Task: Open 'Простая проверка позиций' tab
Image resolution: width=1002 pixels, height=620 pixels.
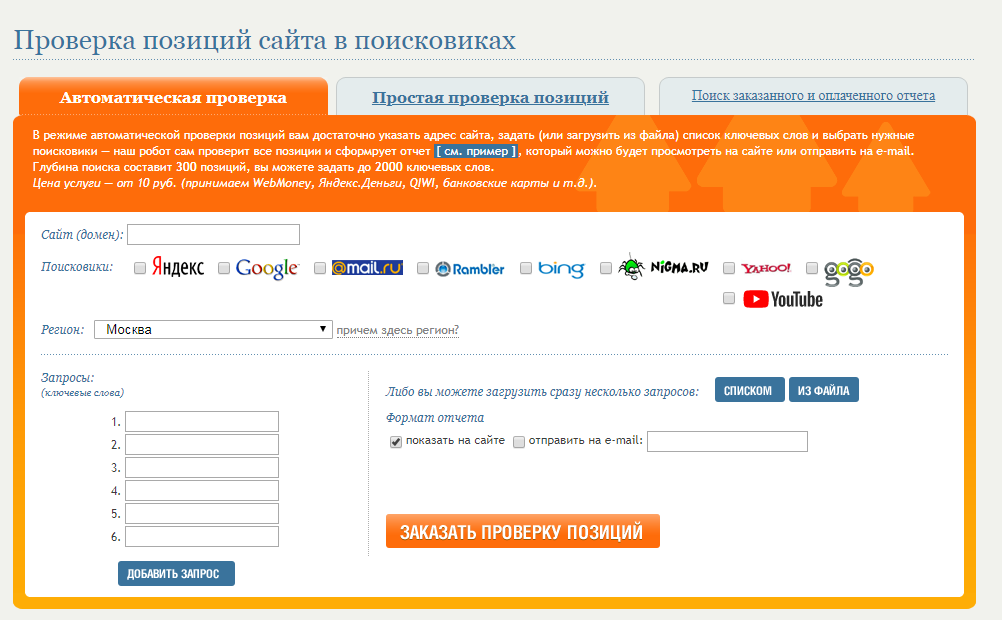Action: click(x=490, y=98)
